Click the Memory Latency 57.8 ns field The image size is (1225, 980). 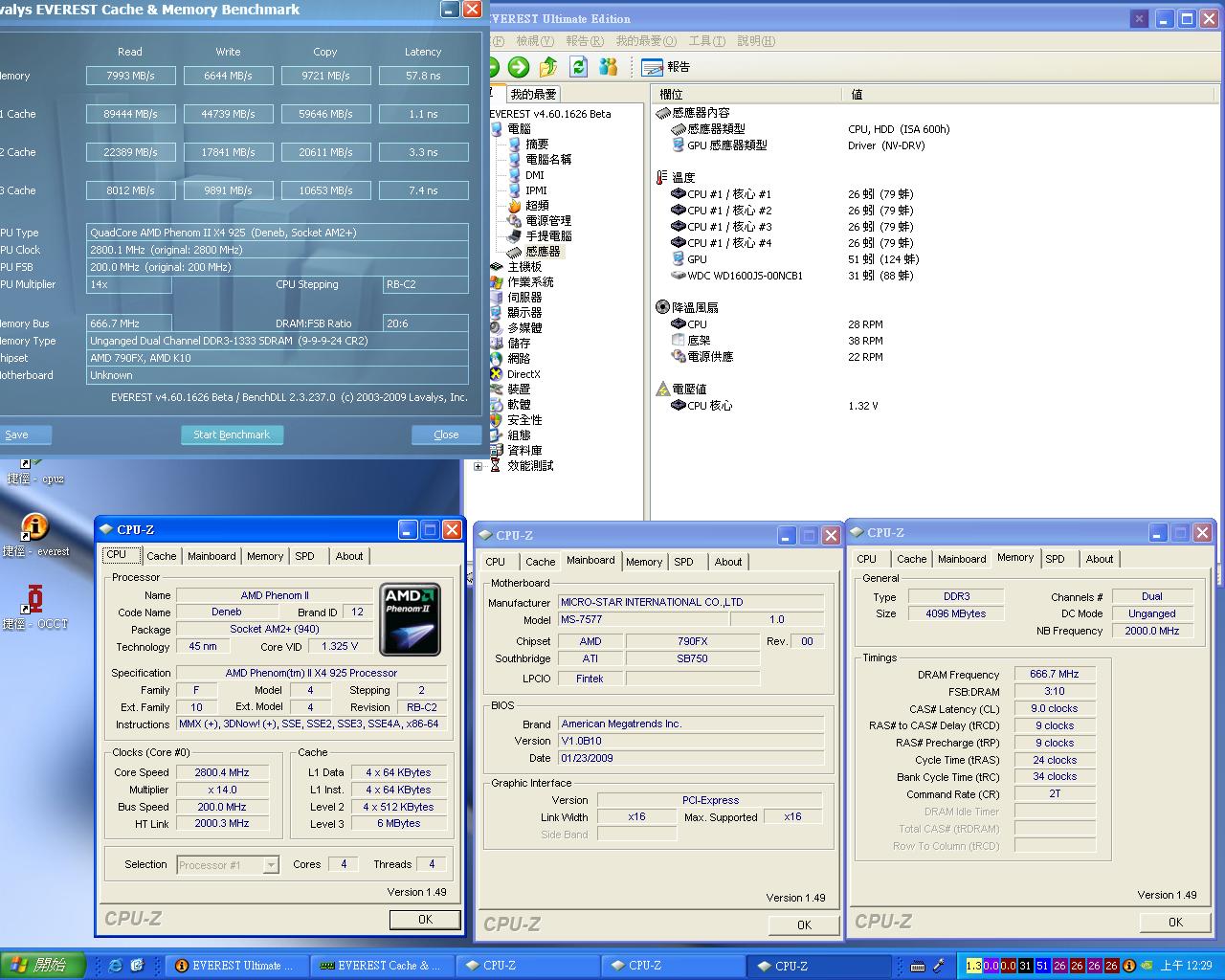424,76
